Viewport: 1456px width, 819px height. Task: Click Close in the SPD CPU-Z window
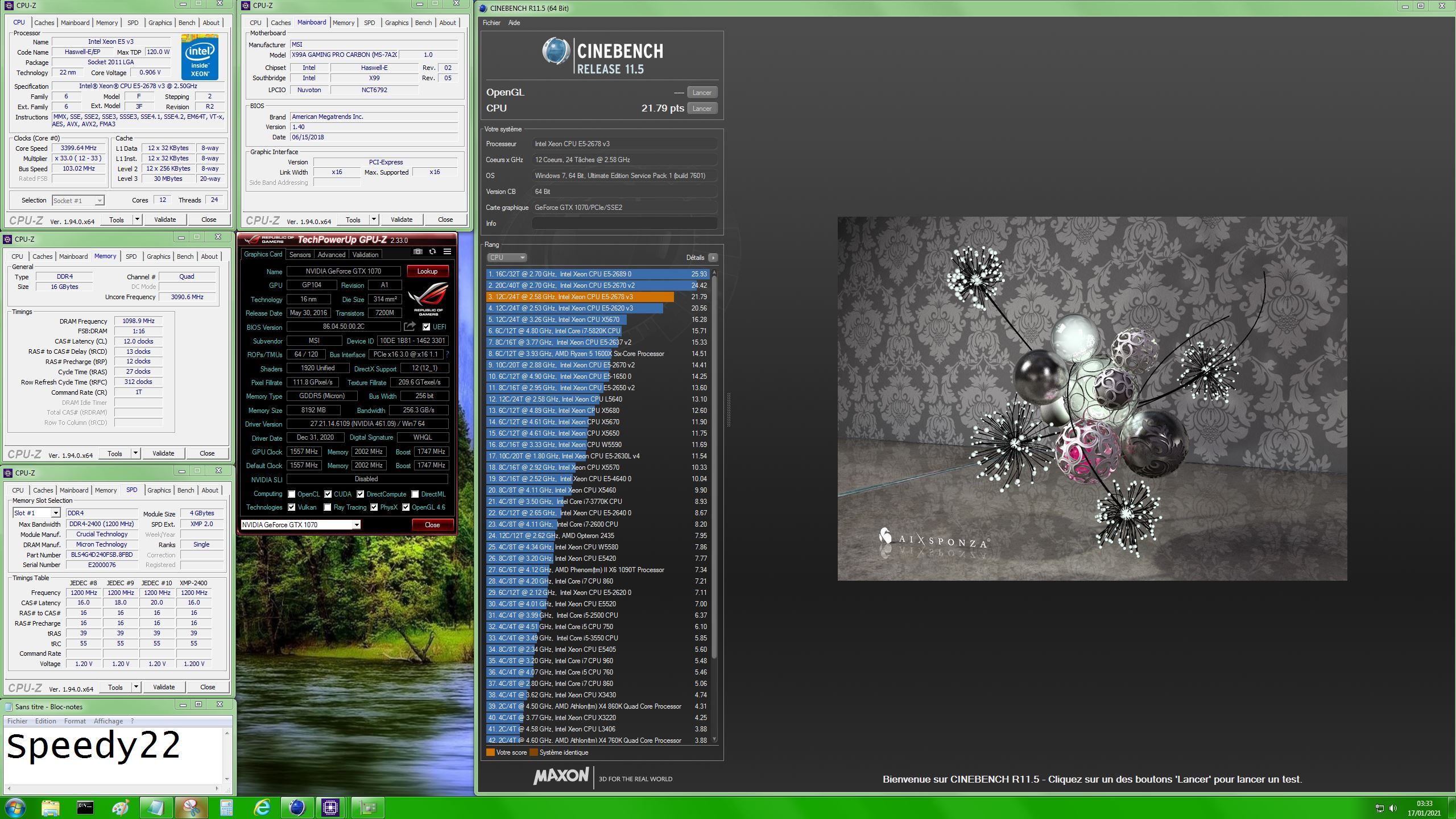pos(208,687)
